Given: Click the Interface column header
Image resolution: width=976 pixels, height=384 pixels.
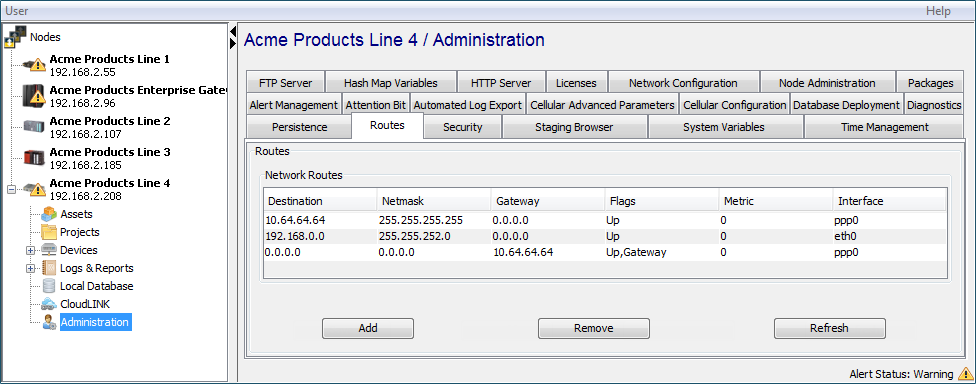Looking at the screenshot, I should [889, 201].
